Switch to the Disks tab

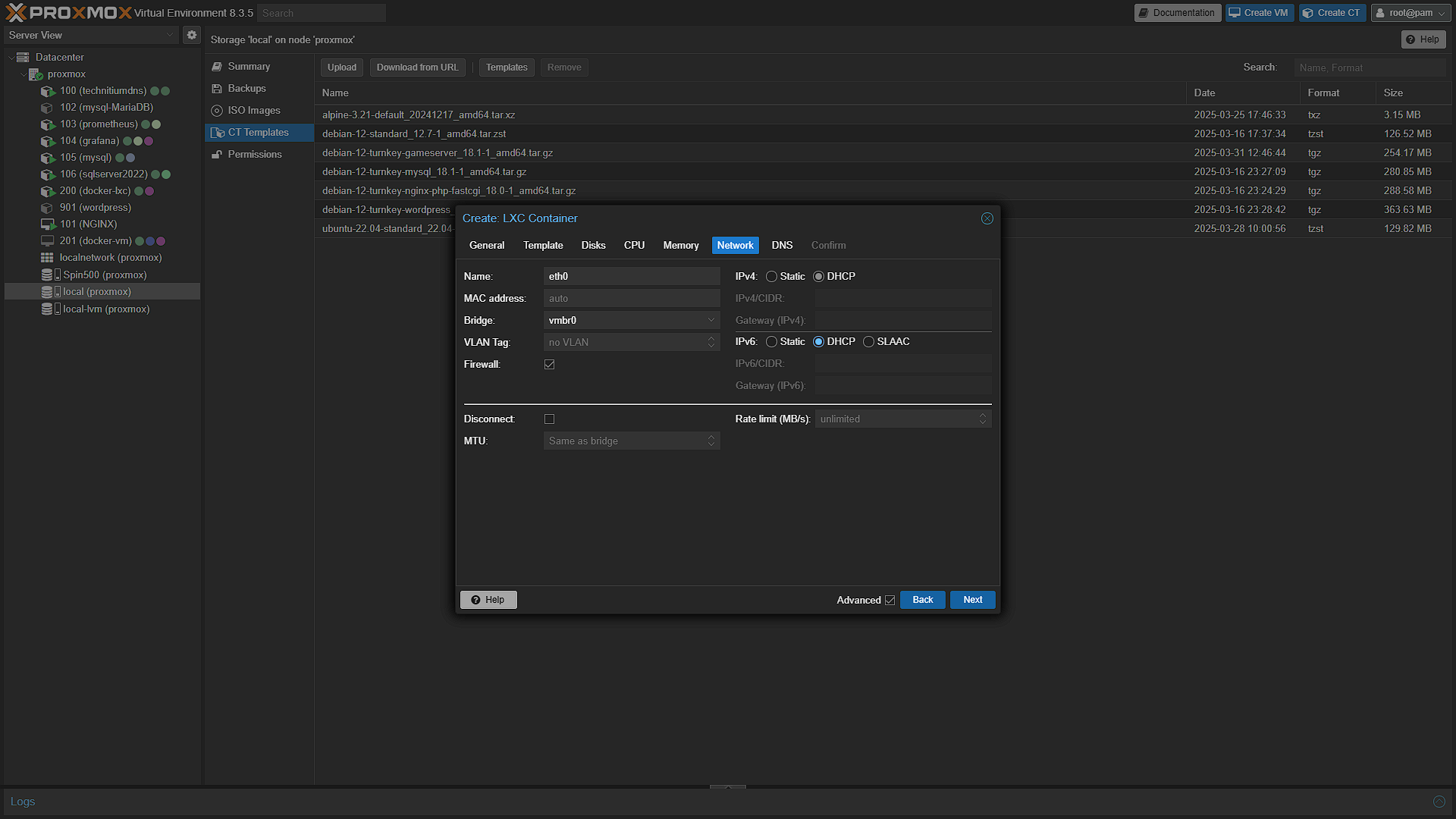coord(593,246)
